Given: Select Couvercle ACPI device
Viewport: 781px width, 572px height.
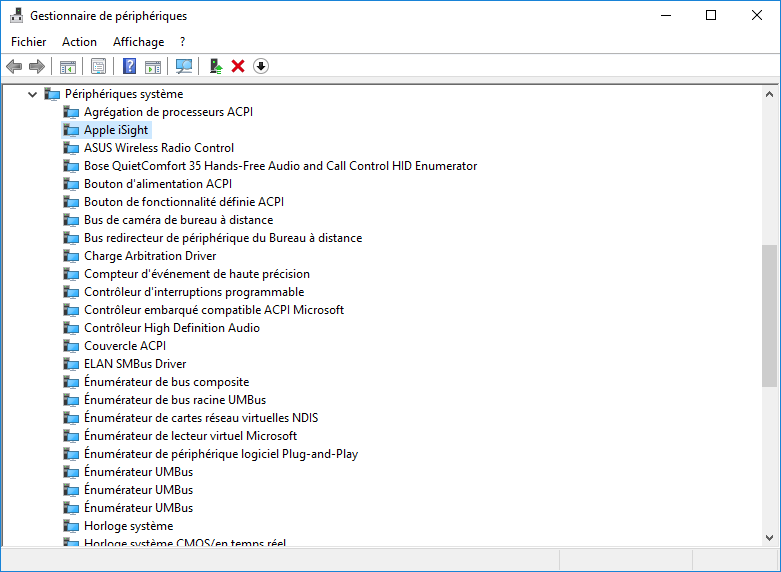Looking at the screenshot, I should [125, 346].
